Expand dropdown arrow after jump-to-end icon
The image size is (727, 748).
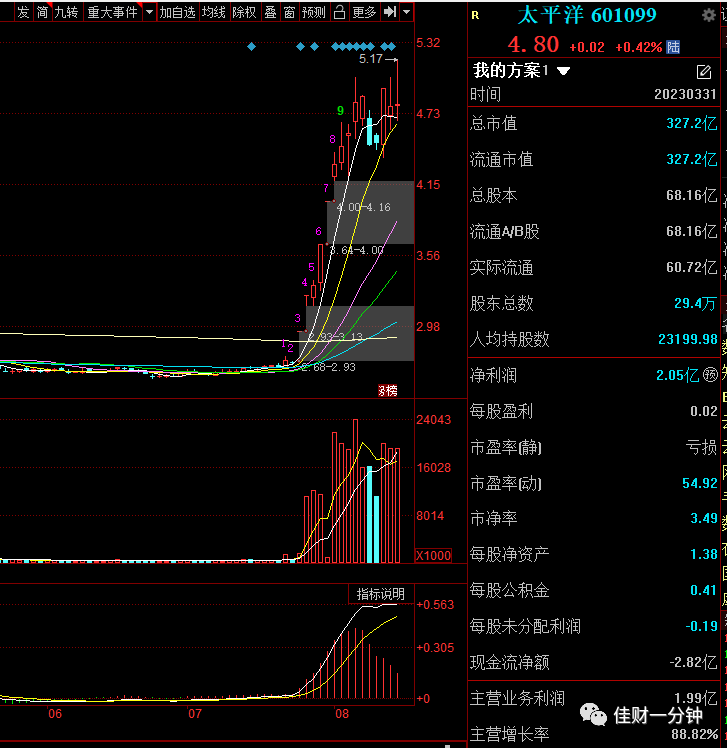click(406, 12)
